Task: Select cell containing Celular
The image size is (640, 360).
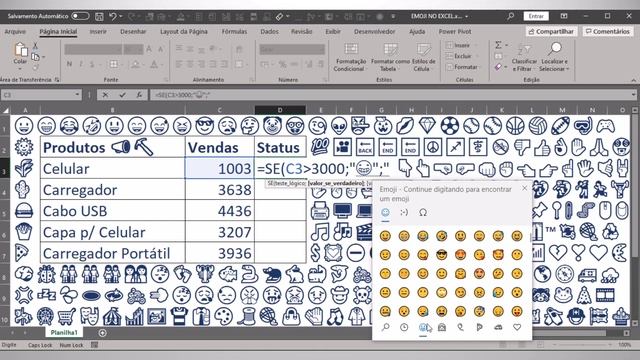Action: (x=113, y=169)
